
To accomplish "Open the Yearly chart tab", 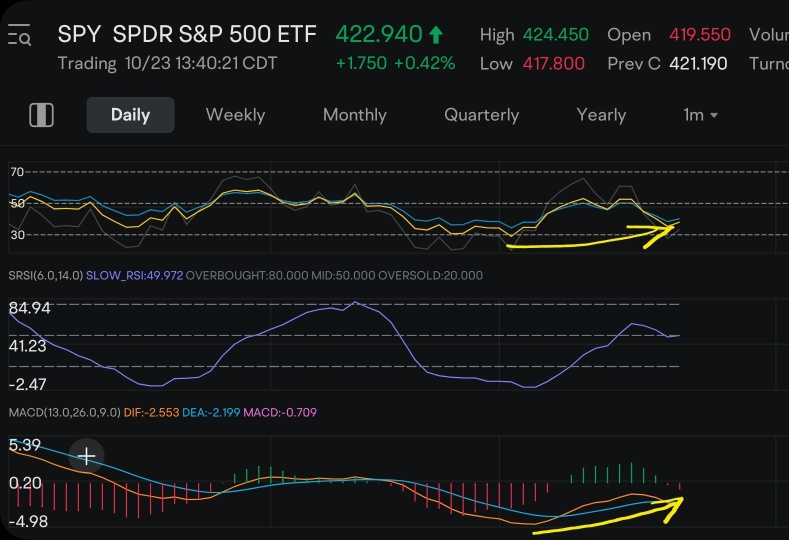I will (x=601, y=115).
